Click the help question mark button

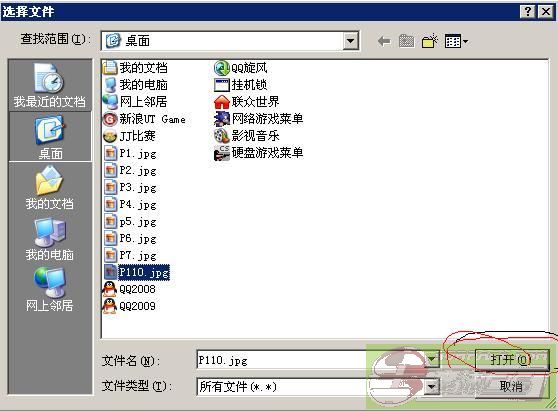click(528, 12)
